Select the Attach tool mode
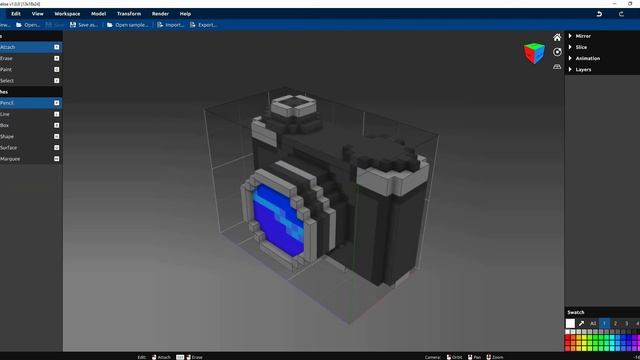The width and height of the screenshot is (640, 360). 31,47
